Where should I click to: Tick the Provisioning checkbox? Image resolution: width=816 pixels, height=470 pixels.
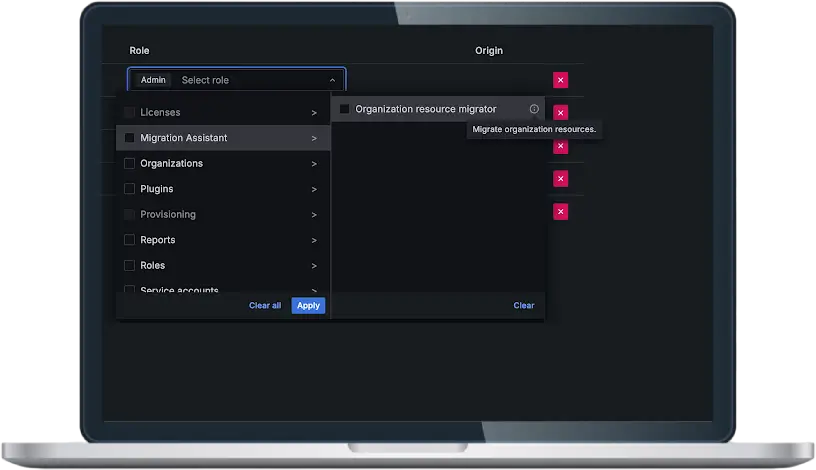[130, 214]
